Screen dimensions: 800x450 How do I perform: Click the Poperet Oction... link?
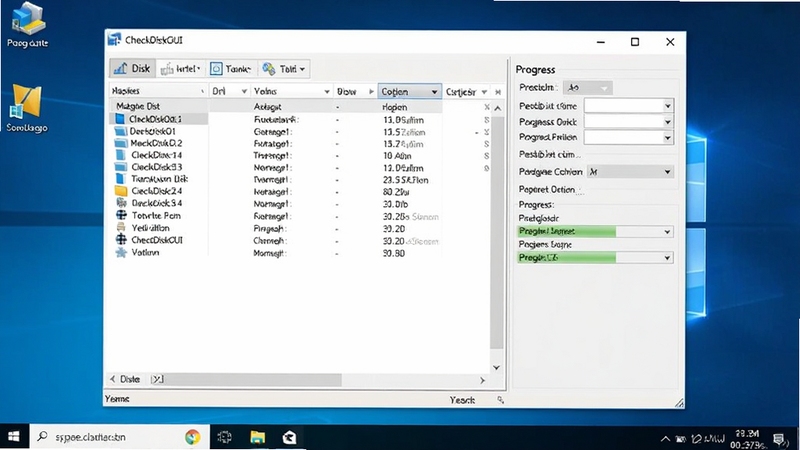point(550,189)
